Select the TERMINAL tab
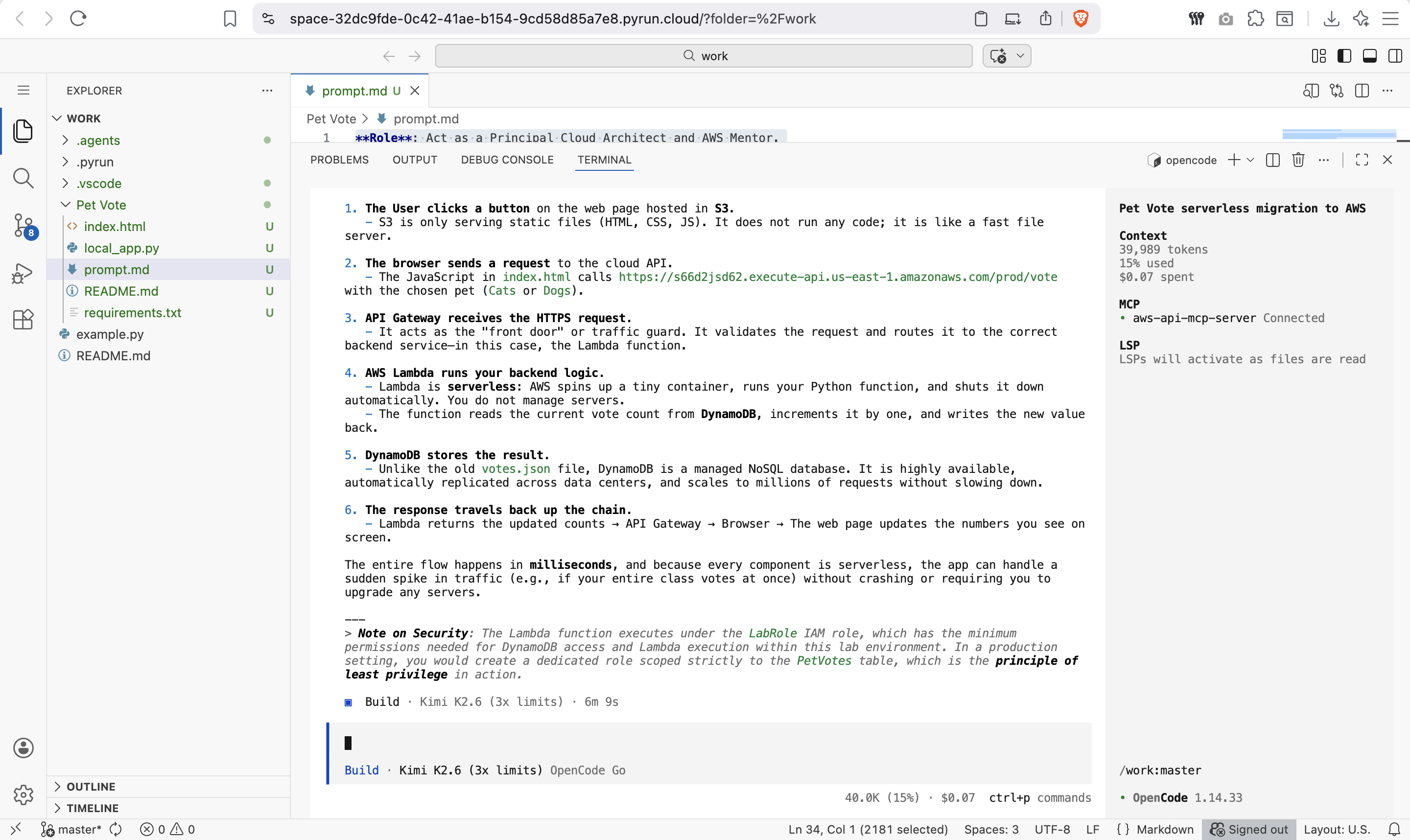This screenshot has width=1410, height=840. point(605,160)
